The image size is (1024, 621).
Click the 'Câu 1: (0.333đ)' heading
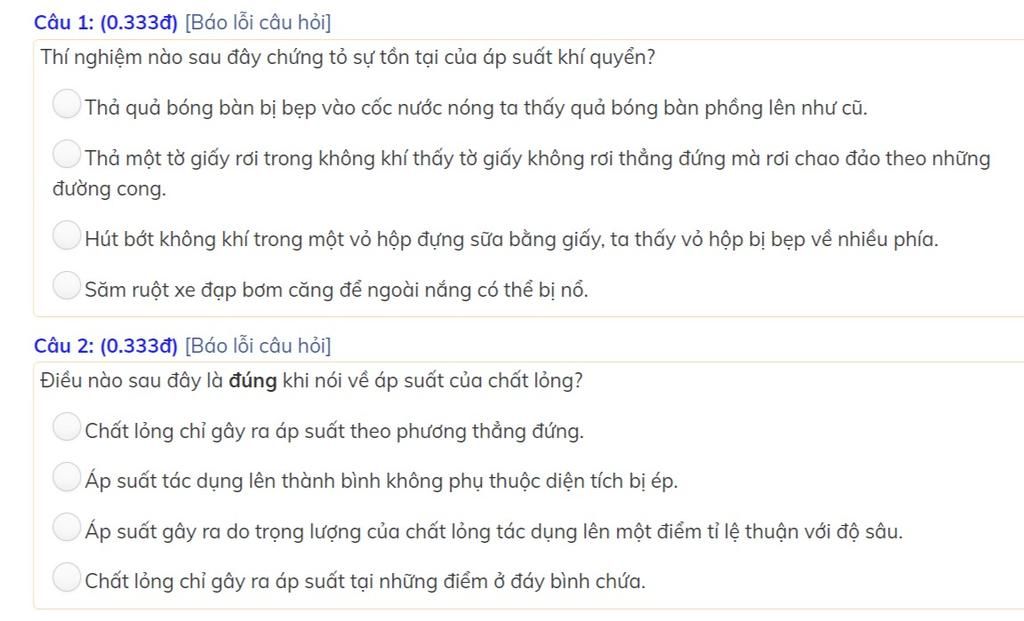(x=105, y=22)
